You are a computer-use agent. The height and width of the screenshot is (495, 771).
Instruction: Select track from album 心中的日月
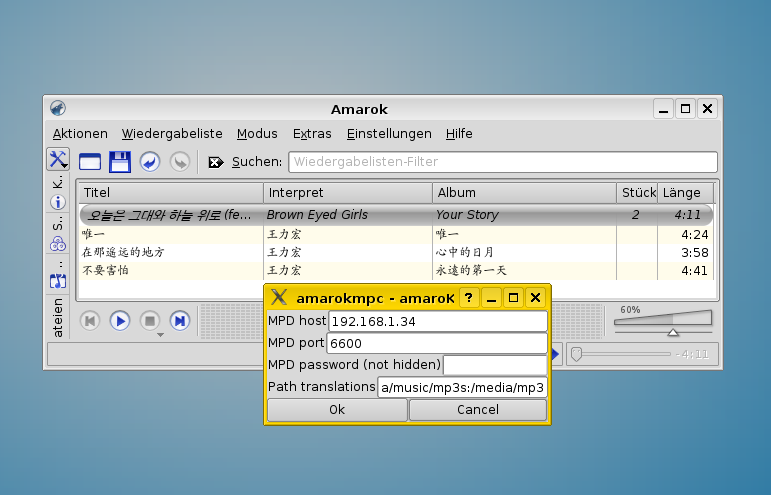tap(396, 253)
